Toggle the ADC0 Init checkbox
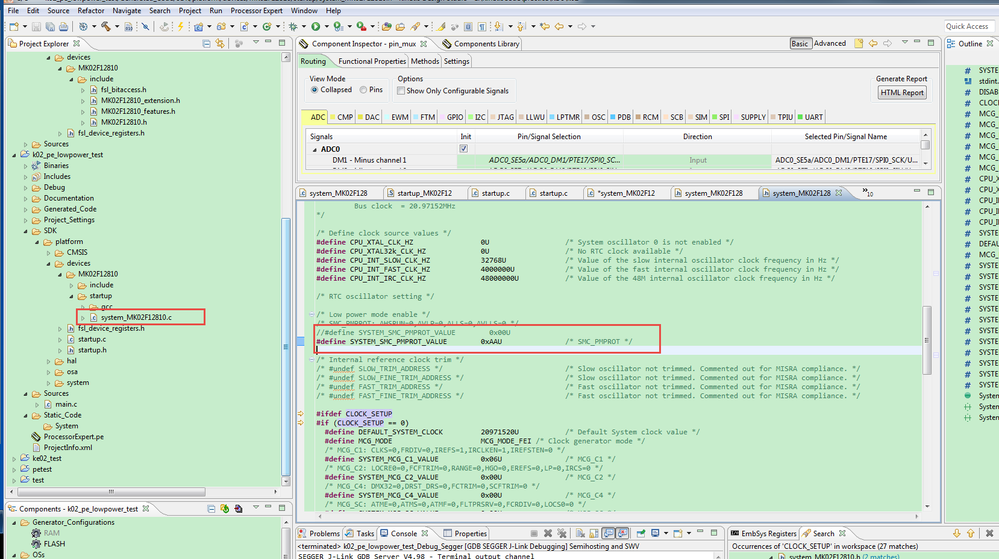Screen dimensions: 999x559 click(x=463, y=149)
